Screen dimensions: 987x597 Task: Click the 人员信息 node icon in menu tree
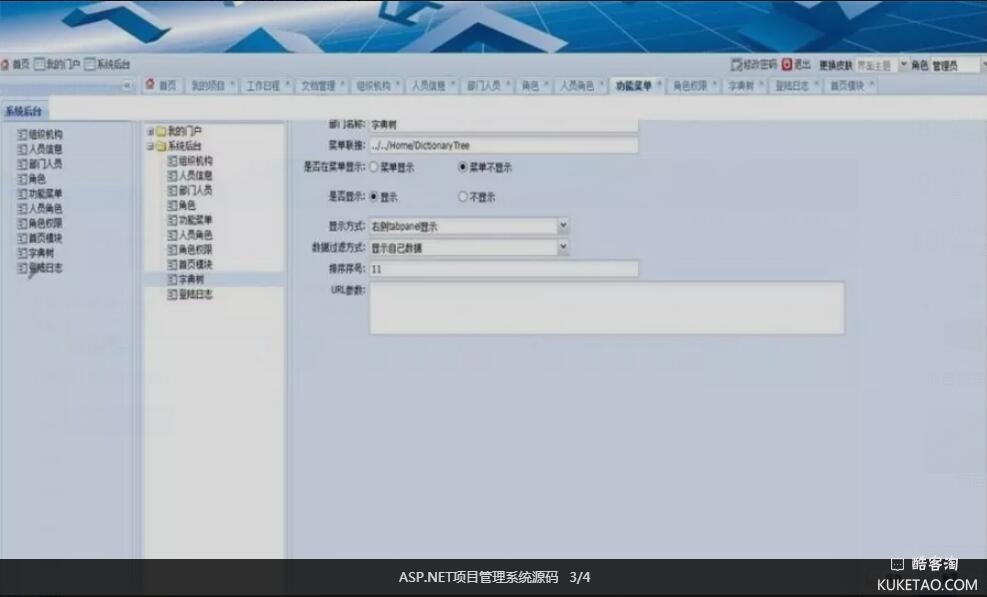[x=172, y=176]
